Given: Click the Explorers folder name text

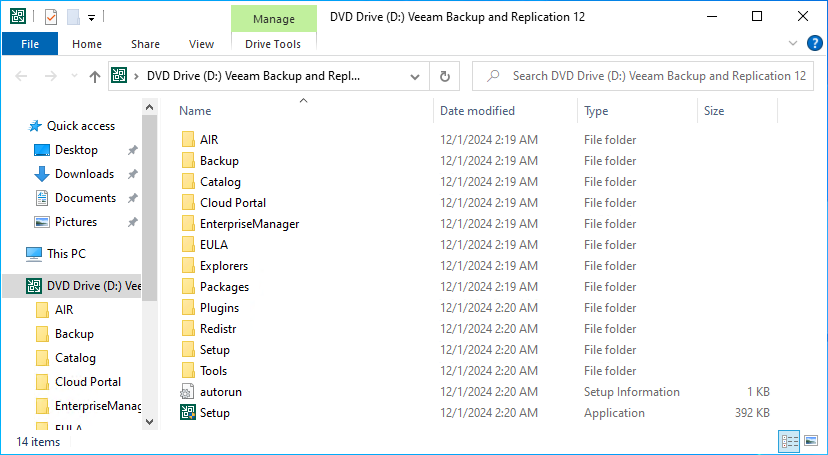Looking at the screenshot, I should (224, 266).
